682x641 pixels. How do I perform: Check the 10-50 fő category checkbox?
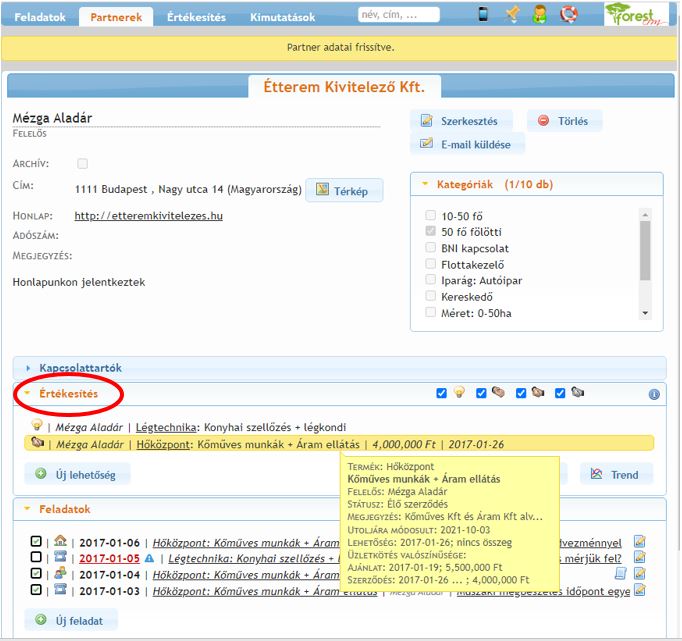(430, 216)
